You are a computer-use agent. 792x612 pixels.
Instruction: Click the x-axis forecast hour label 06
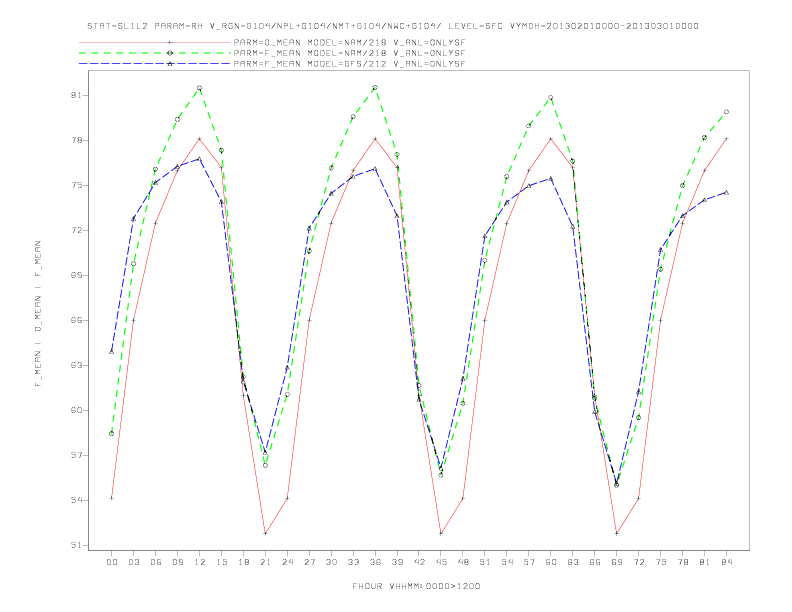click(x=156, y=562)
